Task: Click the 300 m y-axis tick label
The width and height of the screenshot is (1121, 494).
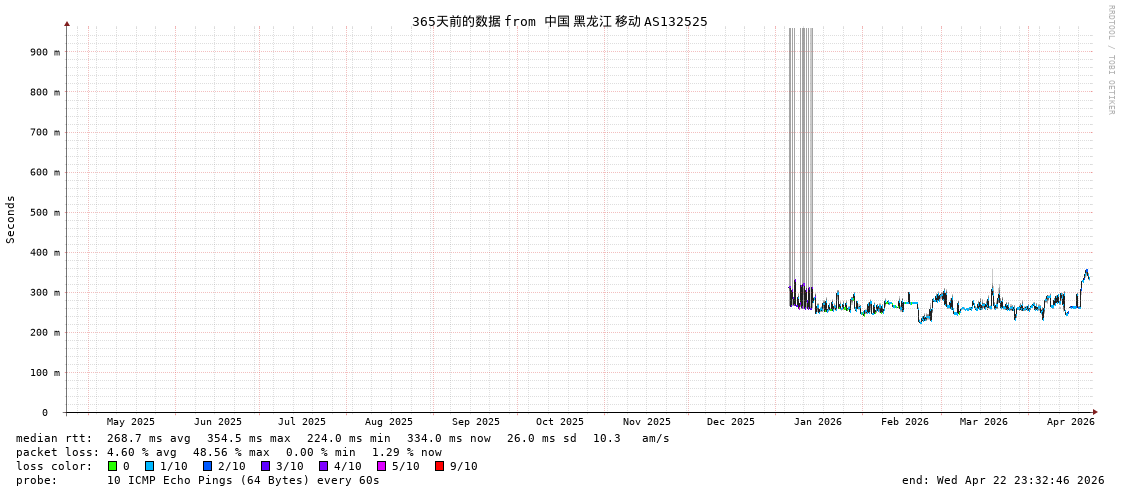Action: 44,292
